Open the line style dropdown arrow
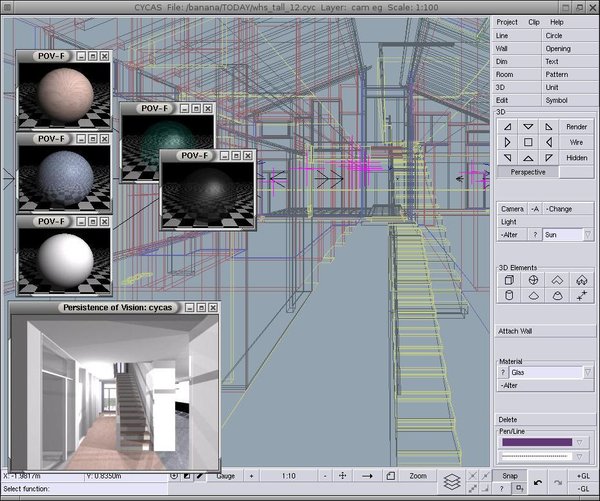 click(x=581, y=455)
